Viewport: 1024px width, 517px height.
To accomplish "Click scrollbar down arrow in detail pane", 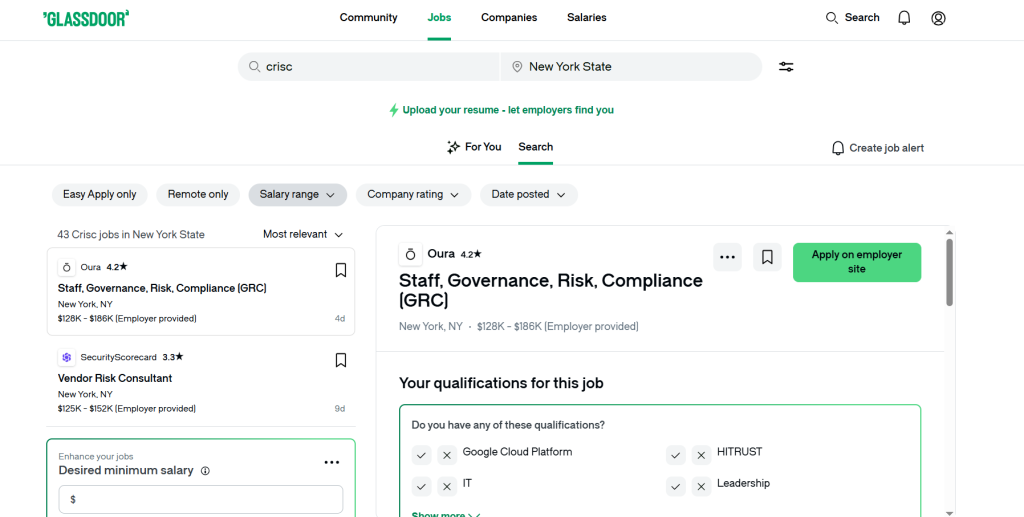I will (x=950, y=513).
